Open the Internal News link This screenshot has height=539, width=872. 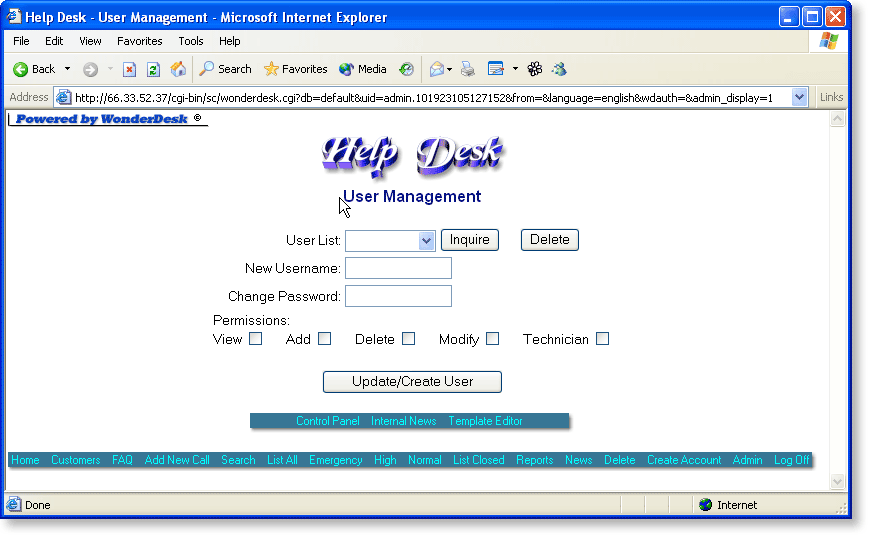tap(404, 421)
